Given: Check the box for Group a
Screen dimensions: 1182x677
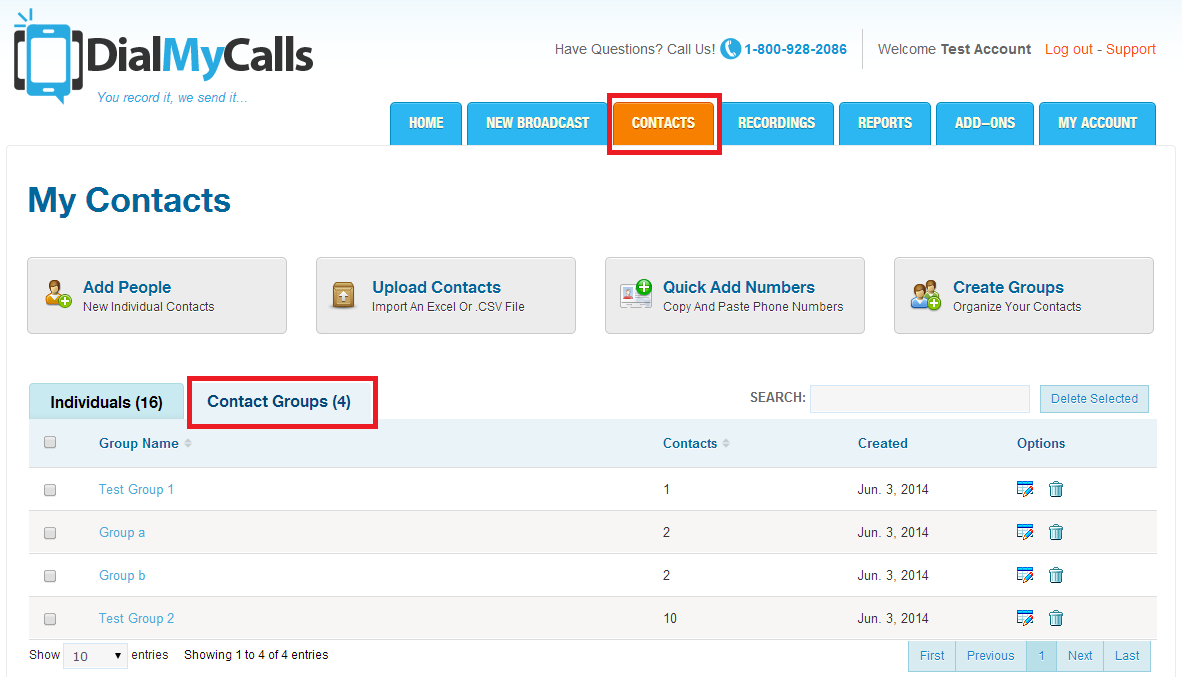Looking at the screenshot, I should [x=50, y=533].
